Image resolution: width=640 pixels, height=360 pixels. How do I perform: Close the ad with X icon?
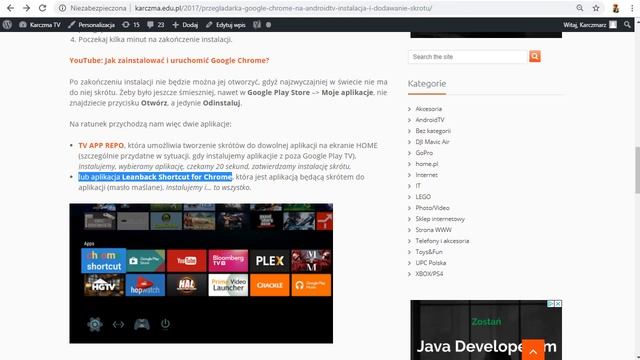558,304
